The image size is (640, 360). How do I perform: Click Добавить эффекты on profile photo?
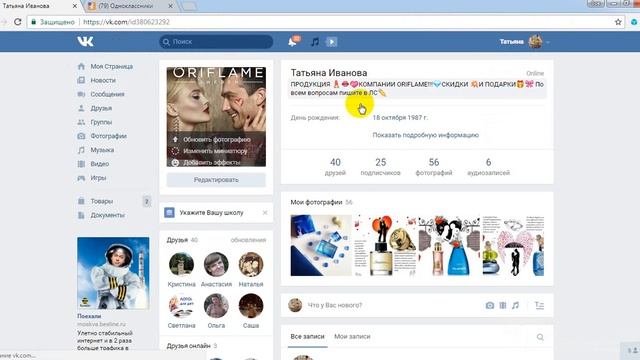(211, 162)
